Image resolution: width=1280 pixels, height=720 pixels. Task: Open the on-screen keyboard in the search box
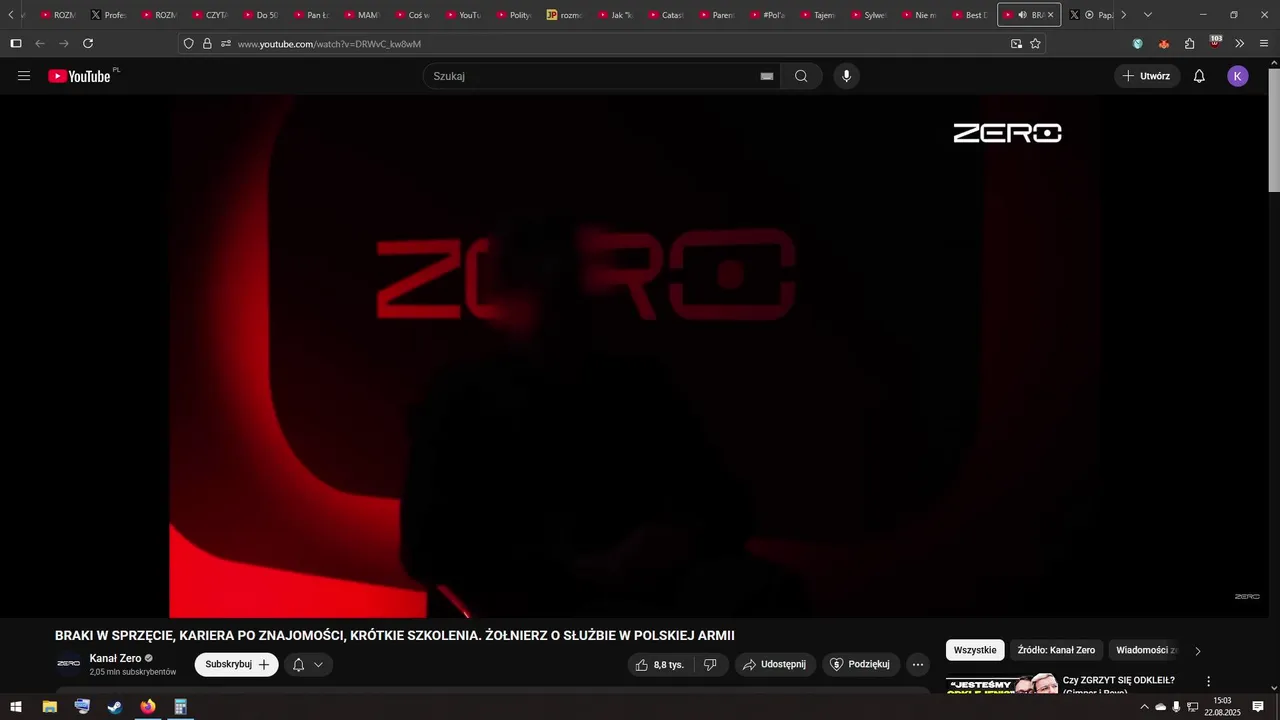tap(767, 76)
